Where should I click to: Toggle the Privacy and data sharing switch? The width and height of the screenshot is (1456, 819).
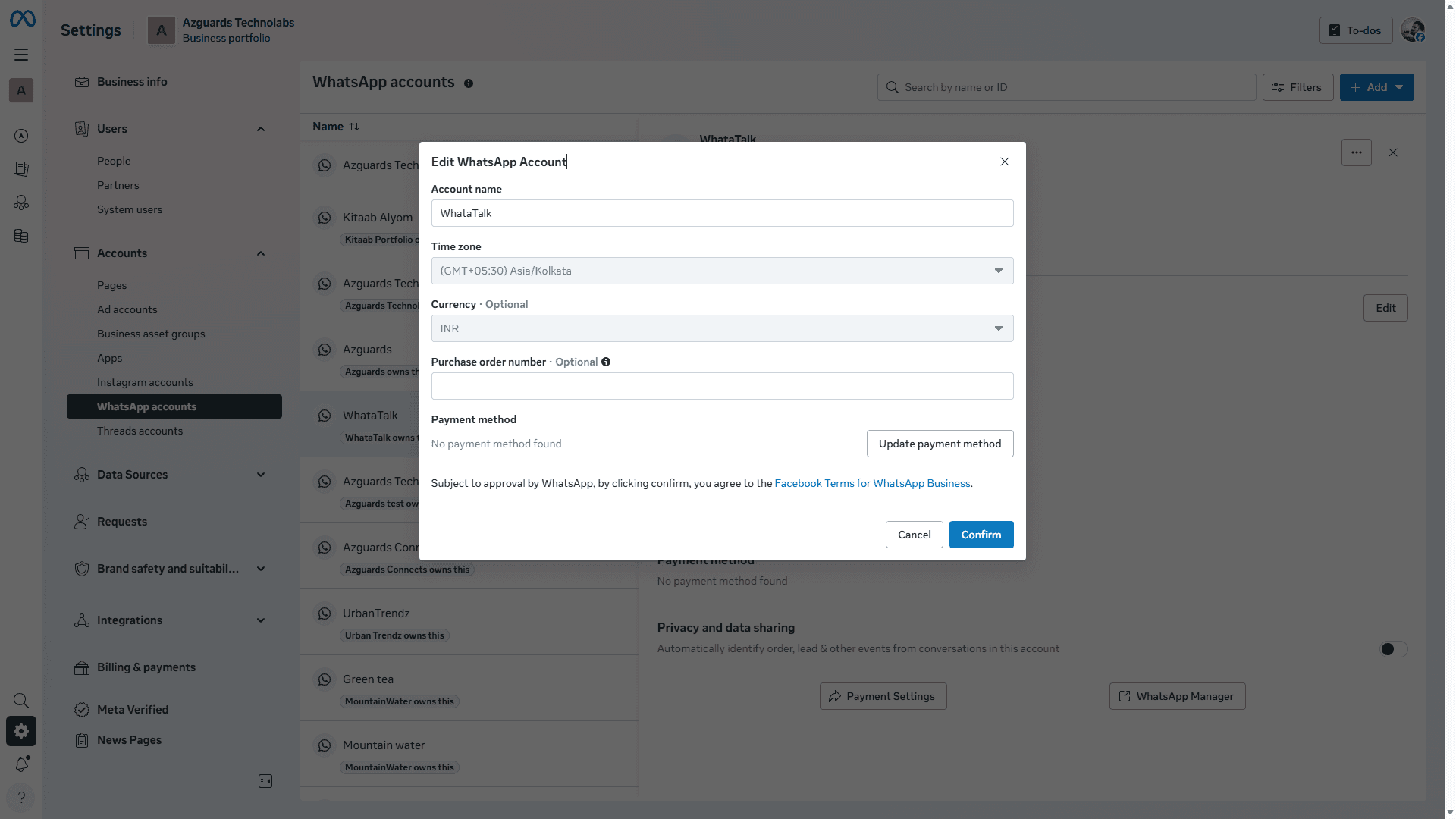tap(1393, 649)
